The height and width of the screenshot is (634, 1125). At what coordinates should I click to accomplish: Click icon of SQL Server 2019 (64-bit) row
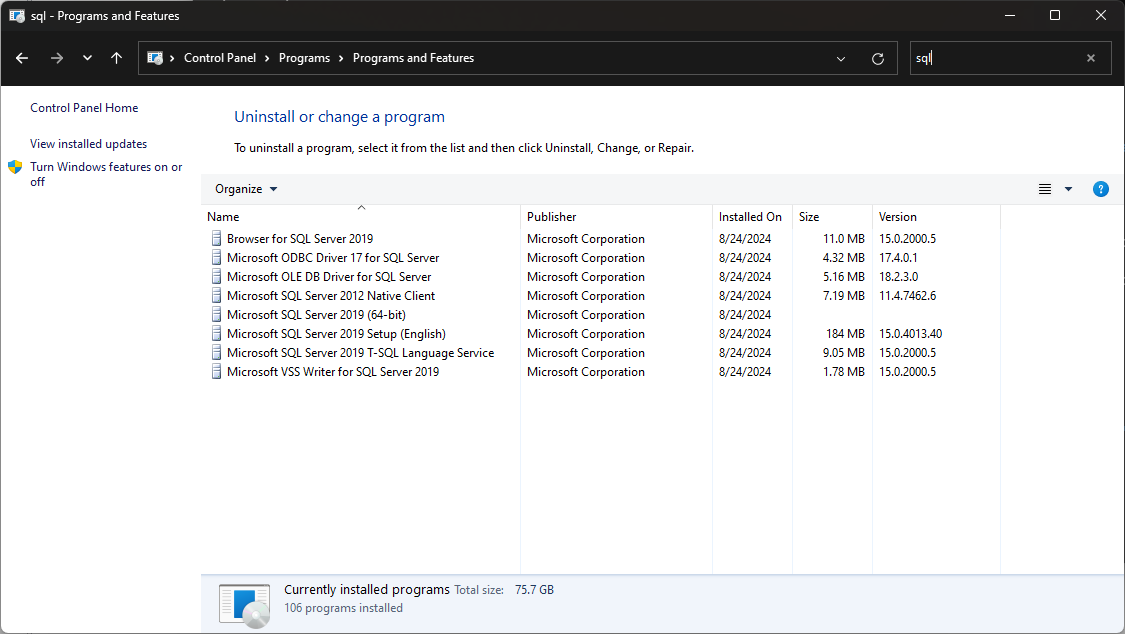(216, 315)
